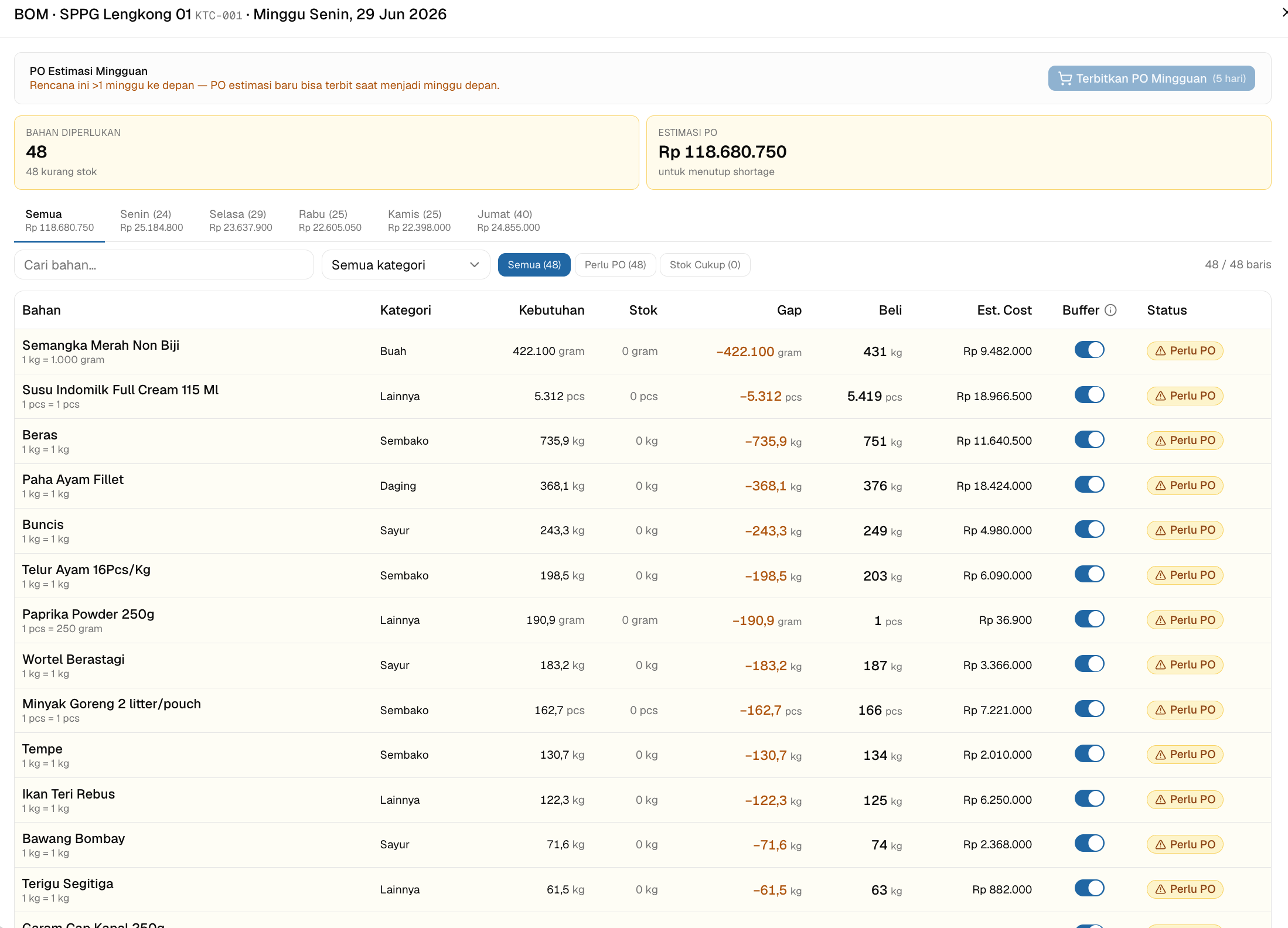The image size is (1288, 928).
Task: Click Perlu PO status for Bawang Bombay
Action: pos(1185,845)
